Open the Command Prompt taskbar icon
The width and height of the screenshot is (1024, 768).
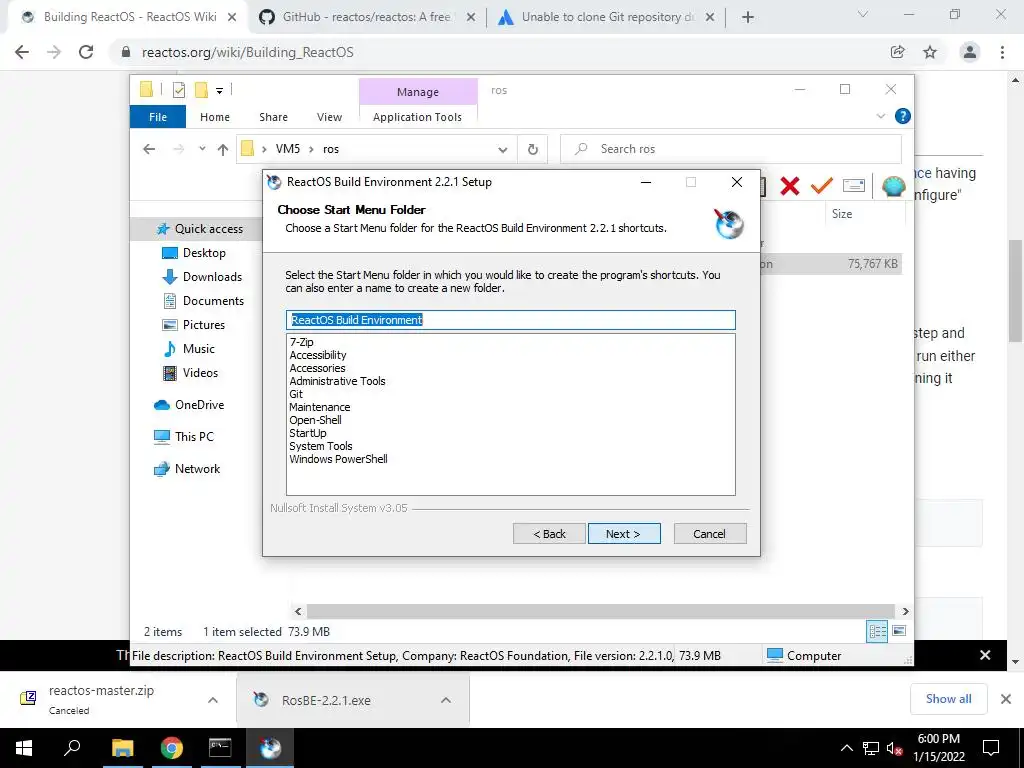pyautogui.click(x=220, y=748)
